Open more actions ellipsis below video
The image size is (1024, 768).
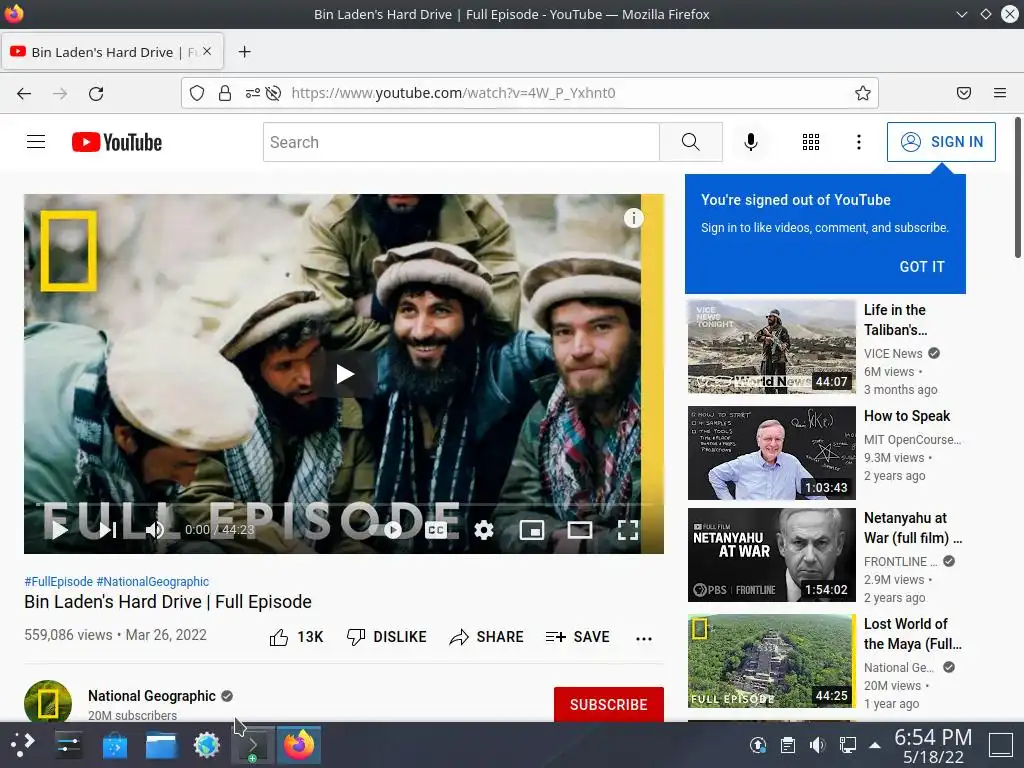644,638
